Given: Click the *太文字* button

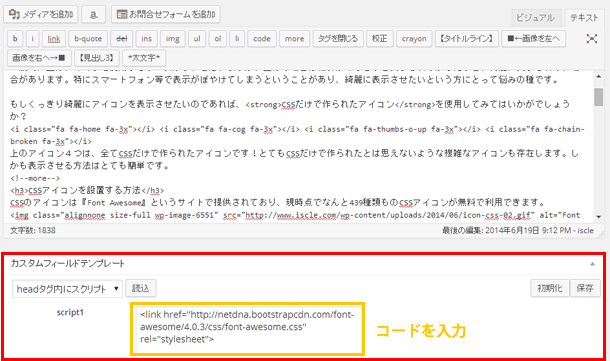Looking at the screenshot, I should coord(144,58).
